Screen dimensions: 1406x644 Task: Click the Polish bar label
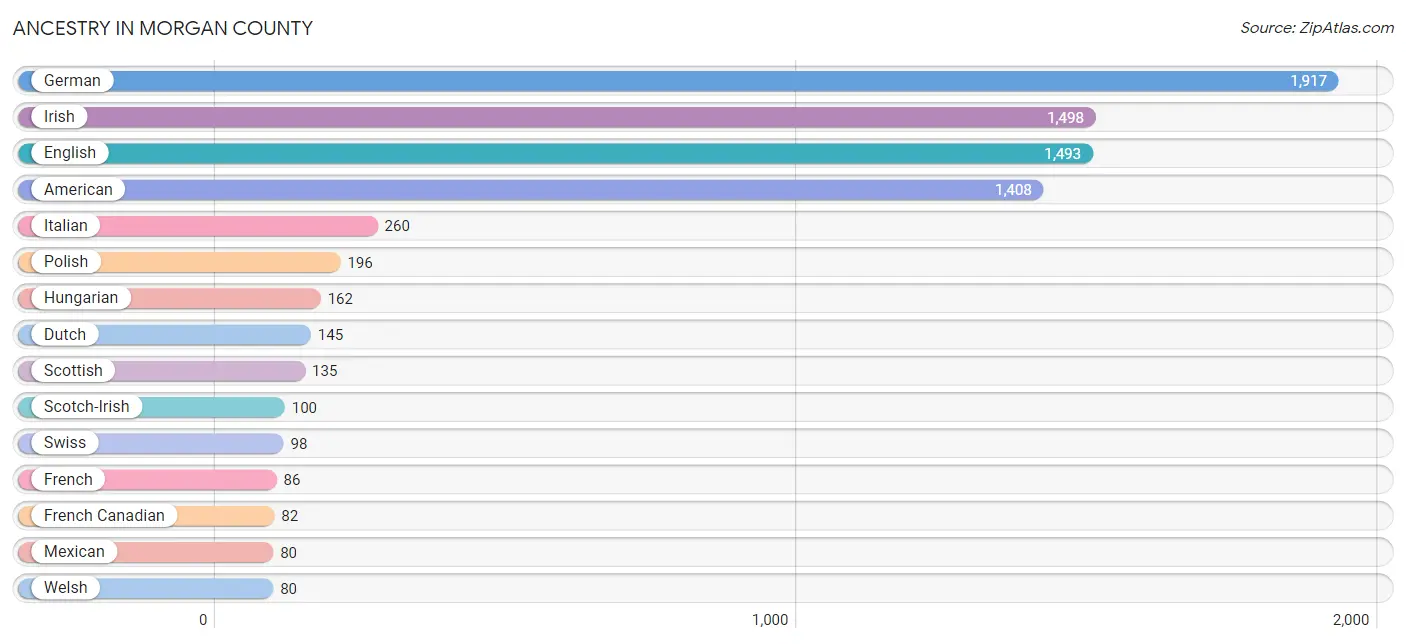pos(66,262)
